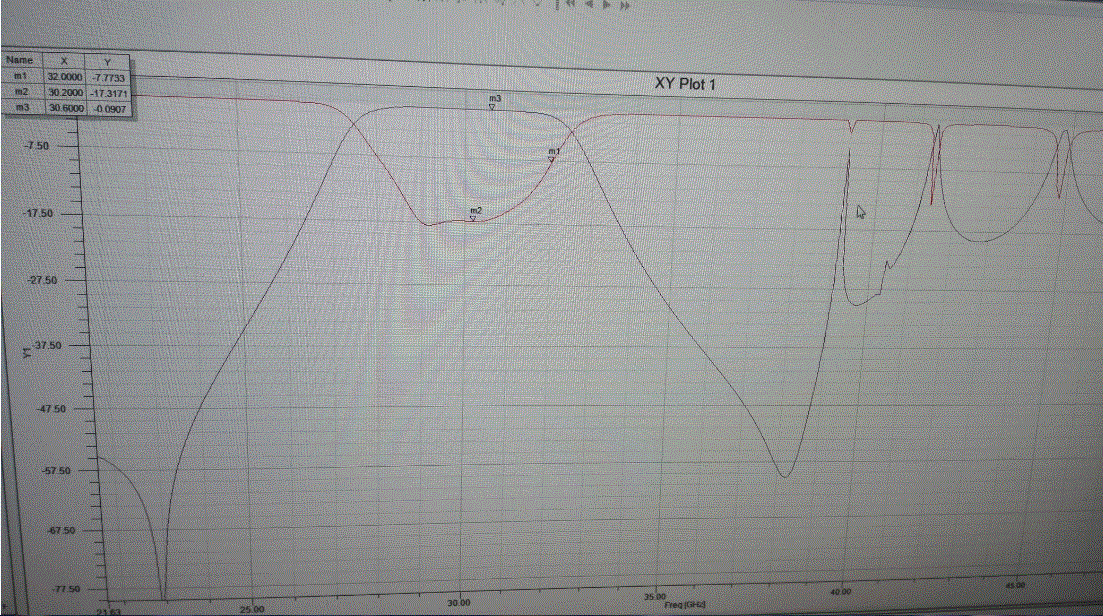Screen dimensions: 1103x616
Task: Click the X value 32.0000 cell
Action: point(65,77)
